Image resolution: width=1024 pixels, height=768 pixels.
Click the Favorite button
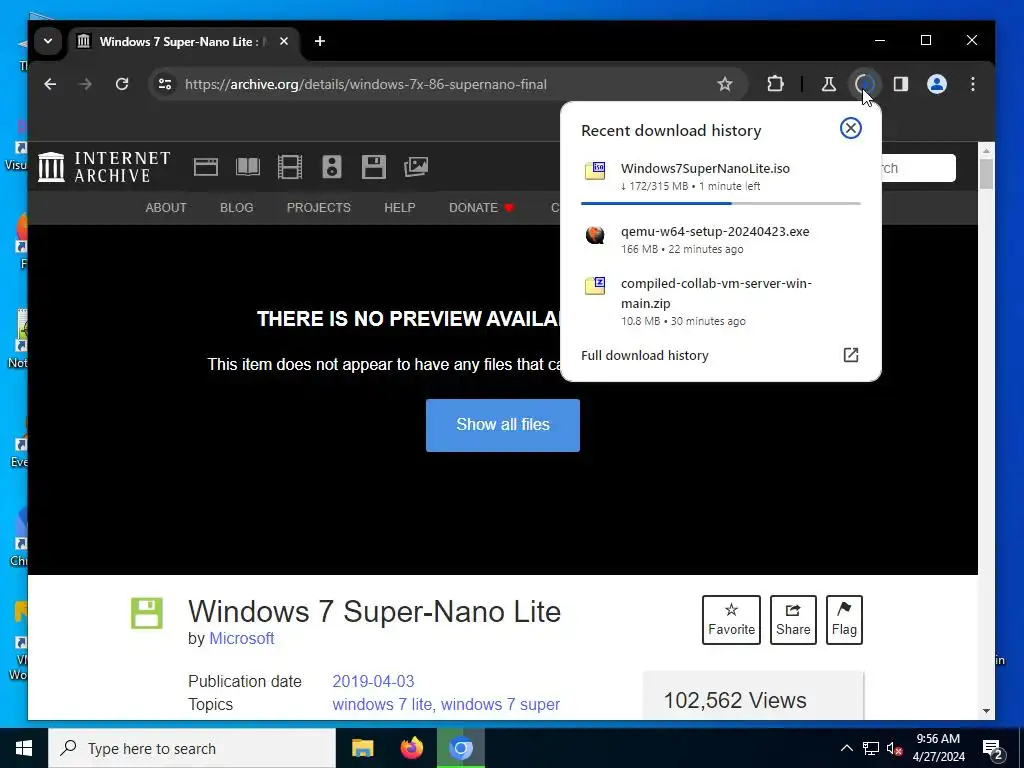point(731,620)
